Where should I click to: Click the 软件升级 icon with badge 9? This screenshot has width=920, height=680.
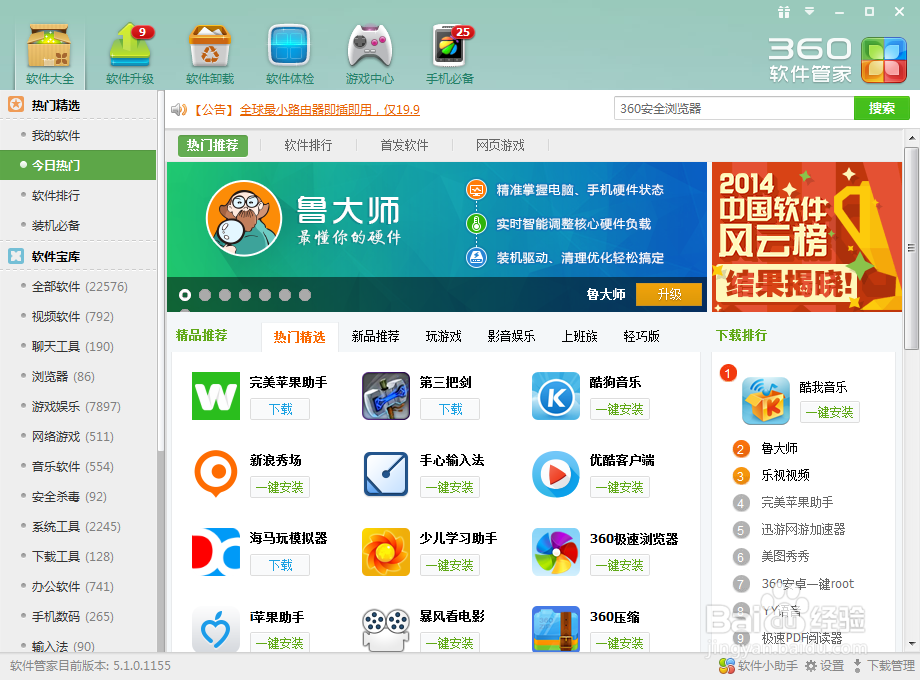click(x=128, y=45)
